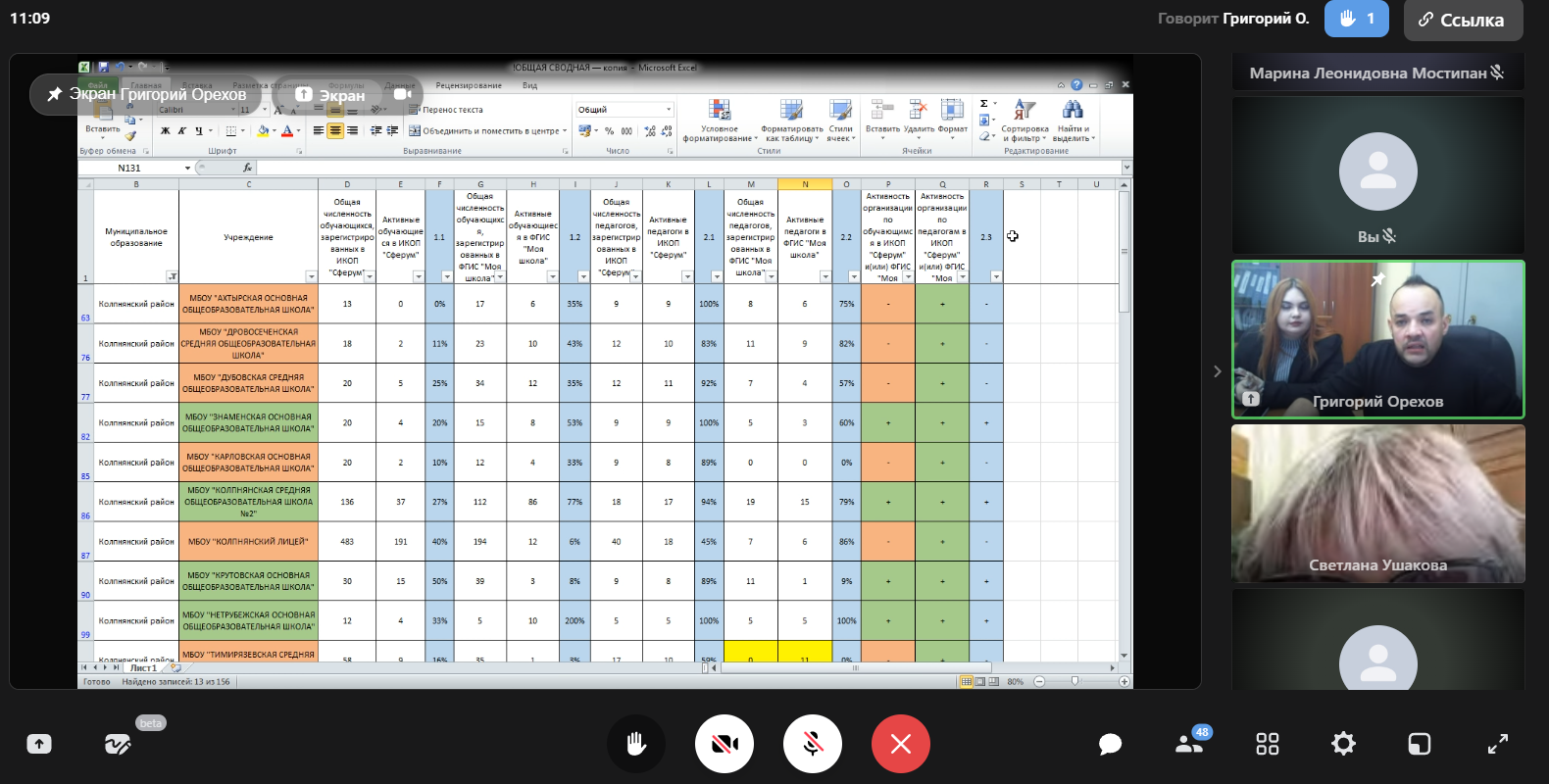Copy the meeting link with Ссылка button
The image size is (1549, 784).
[x=1463, y=20]
